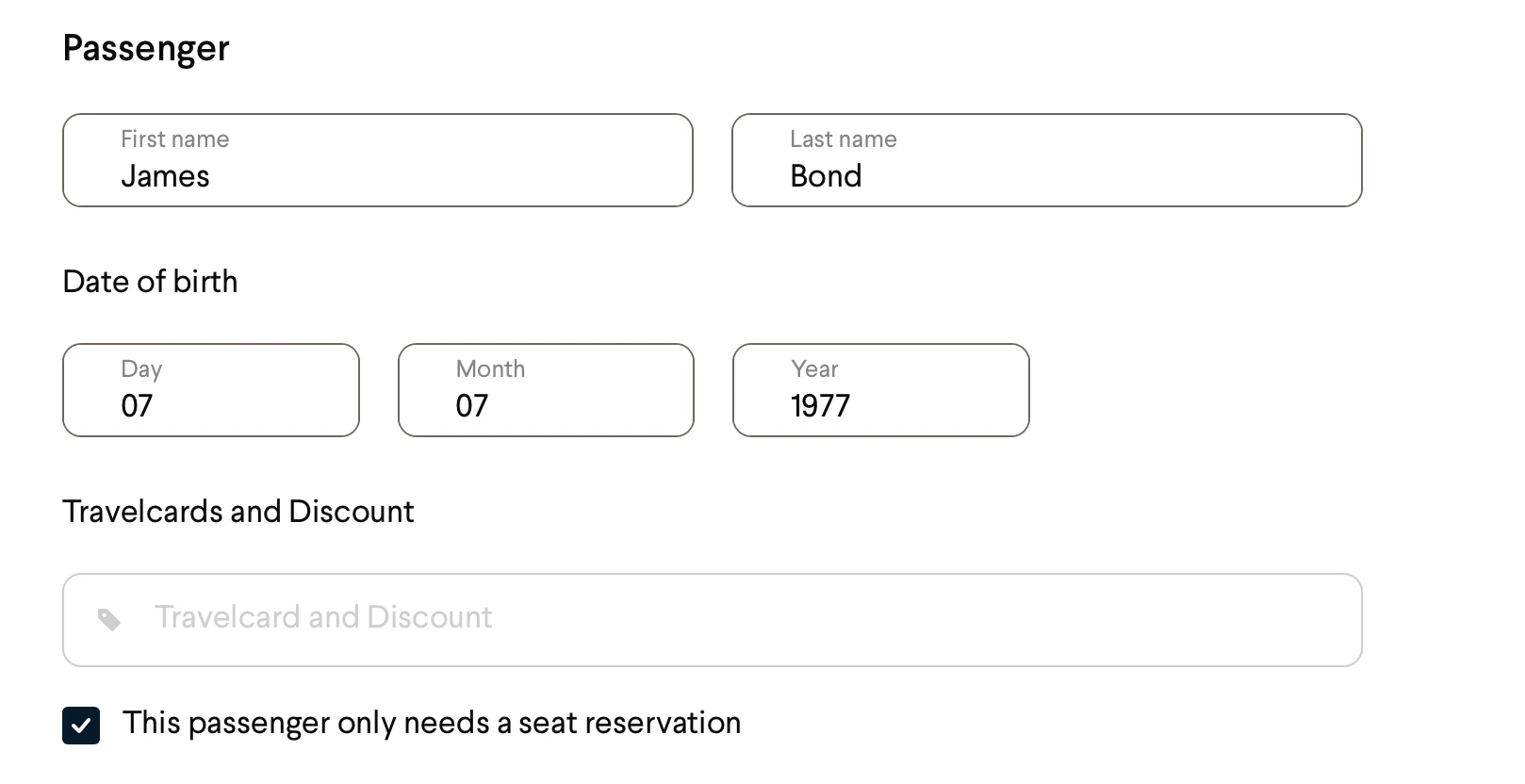Click the 'Last name' floating label

click(x=843, y=139)
